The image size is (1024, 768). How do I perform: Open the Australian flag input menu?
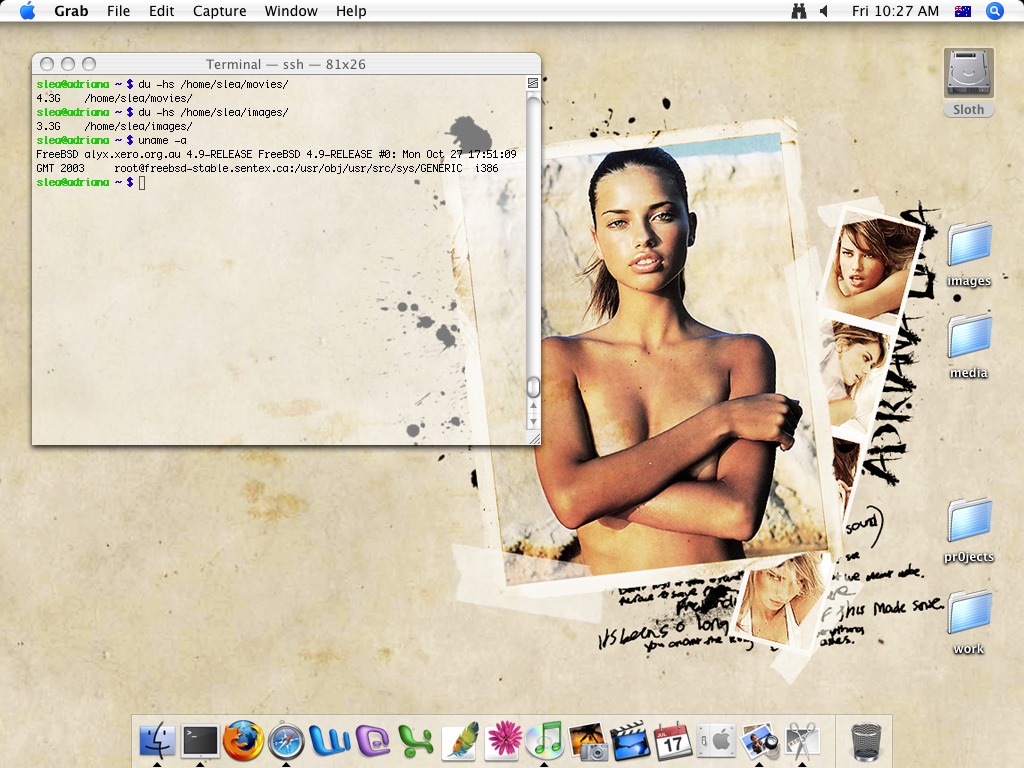[963, 11]
